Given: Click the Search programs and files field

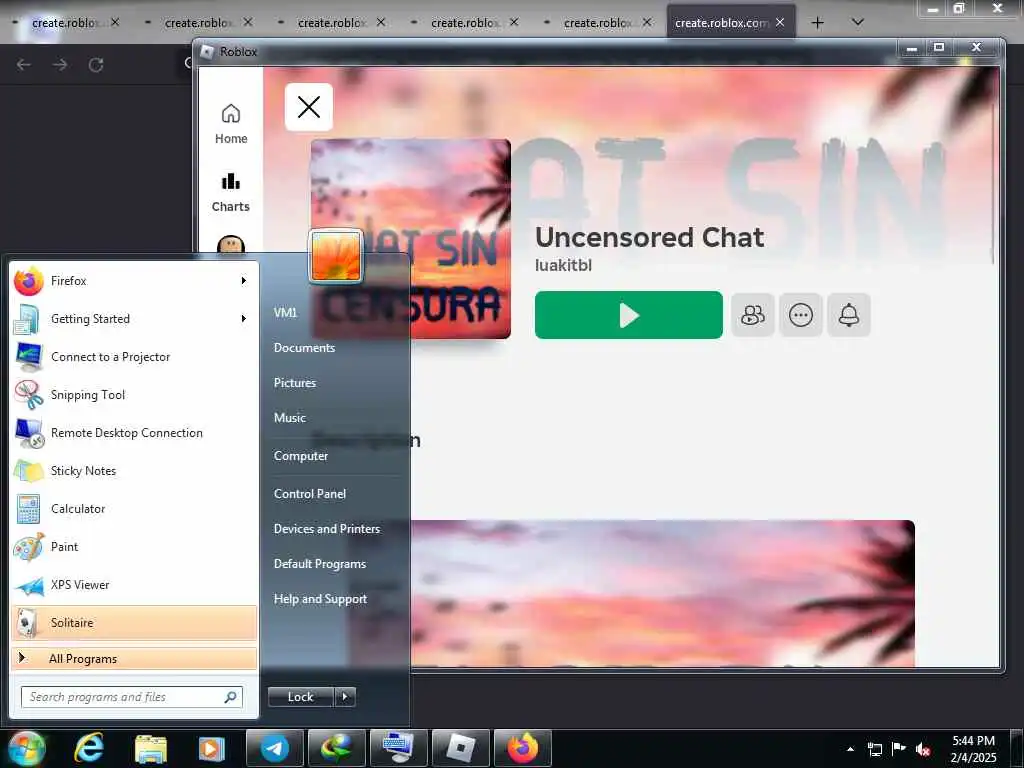Looking at the screenshot, I should [131, 697].
